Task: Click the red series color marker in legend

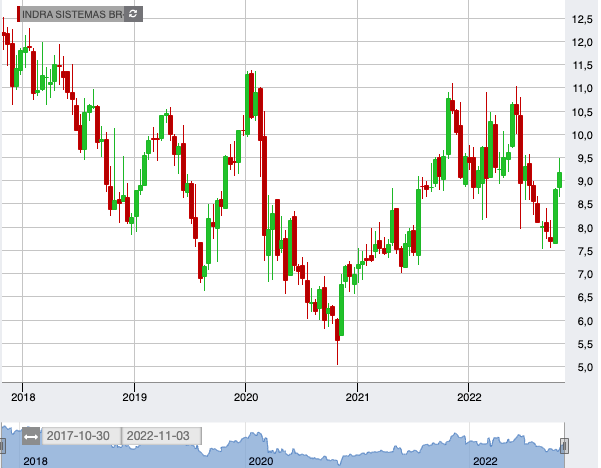Action: pos(18,14)
